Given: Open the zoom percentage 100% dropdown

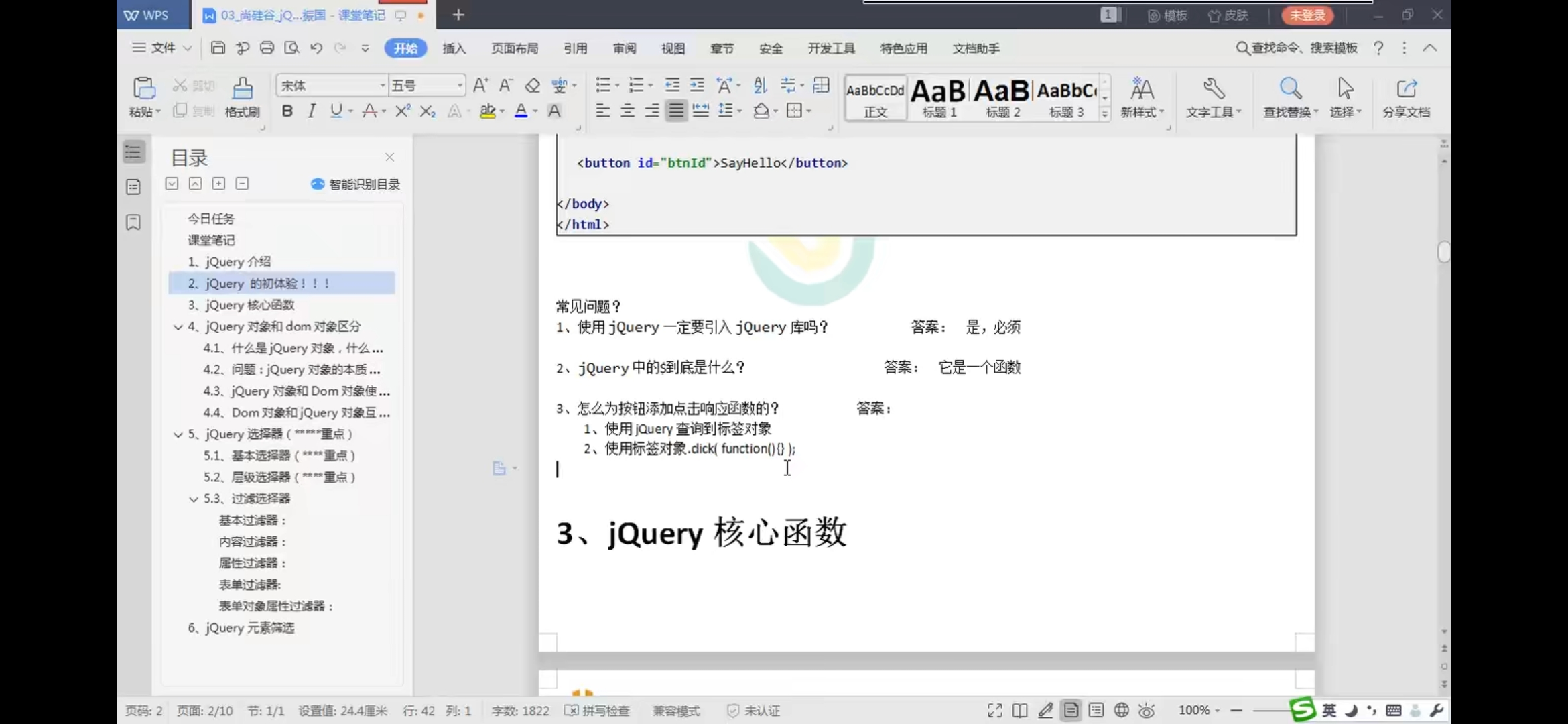Looking at the screenshot, I should [1198, 710].
